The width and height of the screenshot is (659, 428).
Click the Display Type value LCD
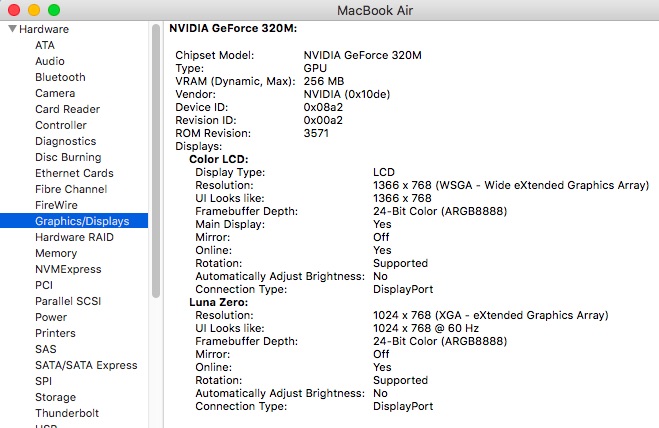tap(384, 172)
